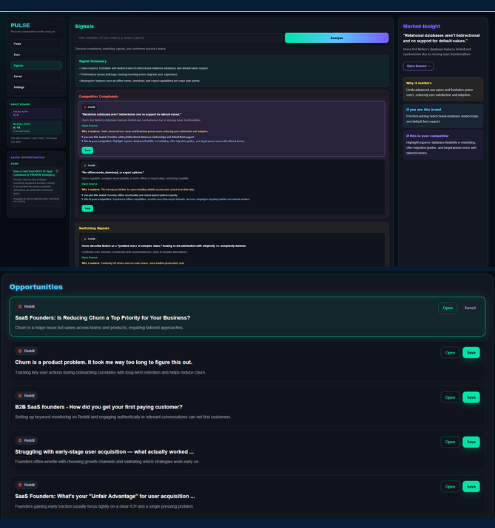Open the Pulse section in sidebar
This screenshot has width=495, height=528.
(x=36, y=44)
